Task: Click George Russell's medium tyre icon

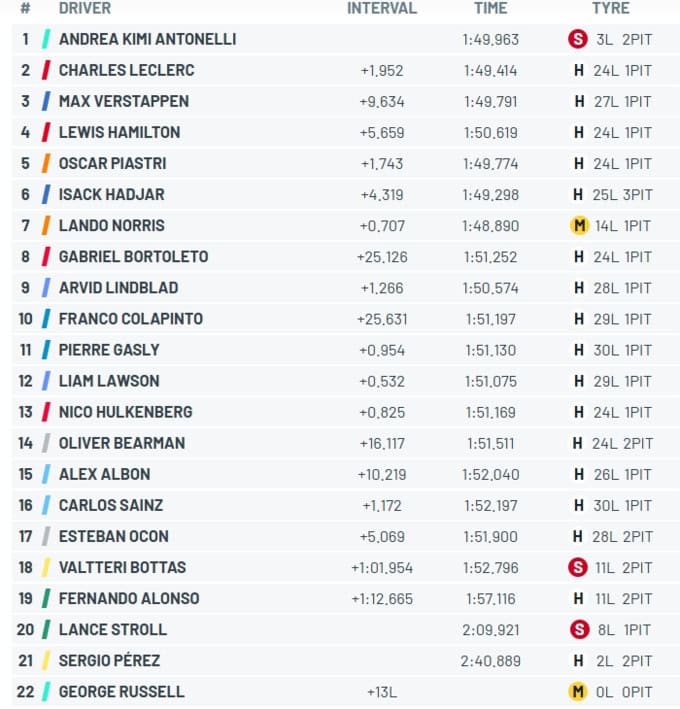Action: [x=577, y=692]
